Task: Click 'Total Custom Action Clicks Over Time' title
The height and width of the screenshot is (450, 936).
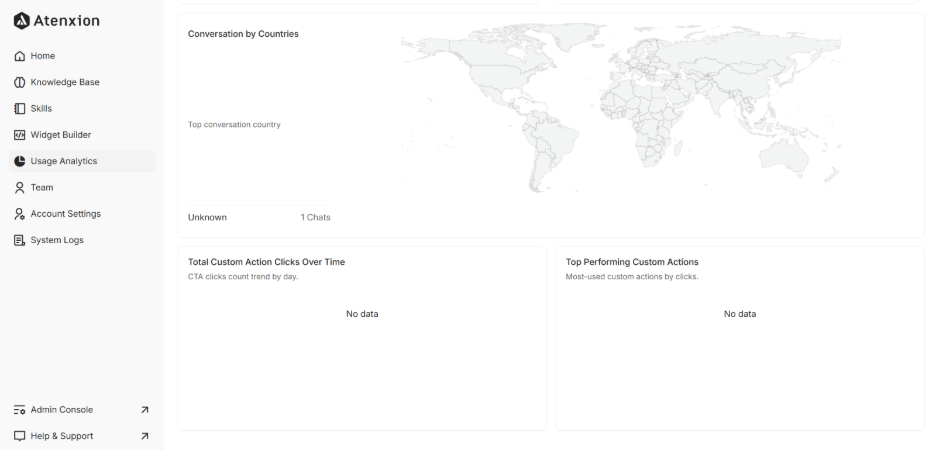Action: (266, 262)
